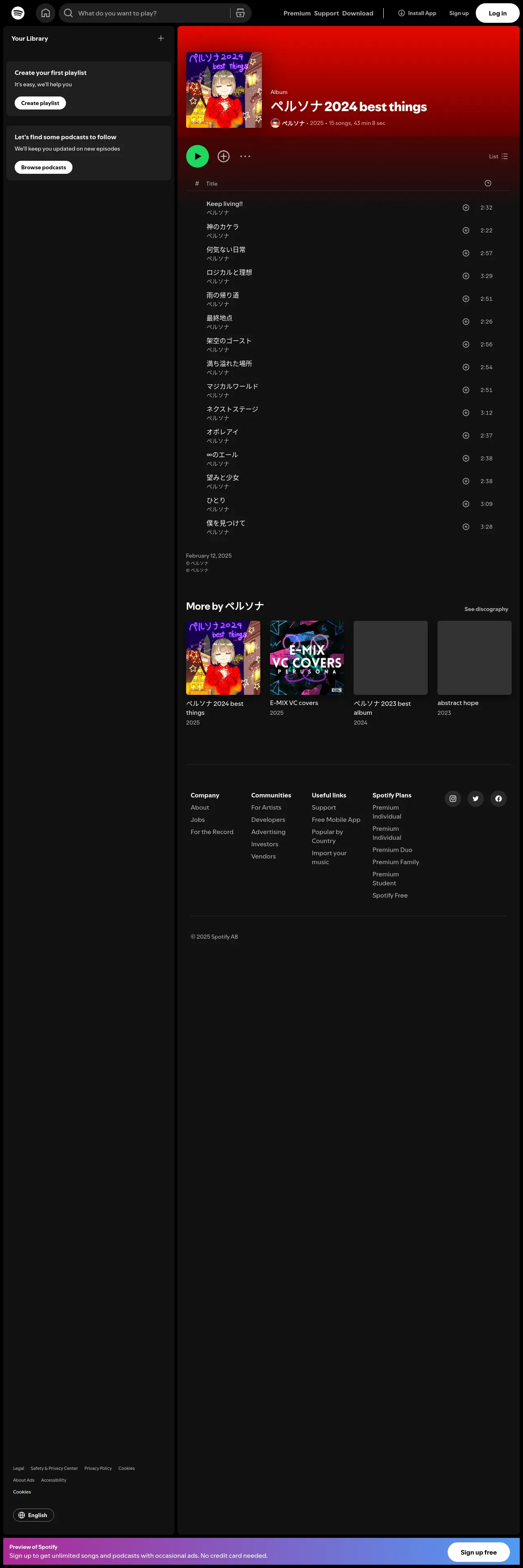523x1568 pixels.
Task: Open the Investors footer link
Action: coord(265,844)
